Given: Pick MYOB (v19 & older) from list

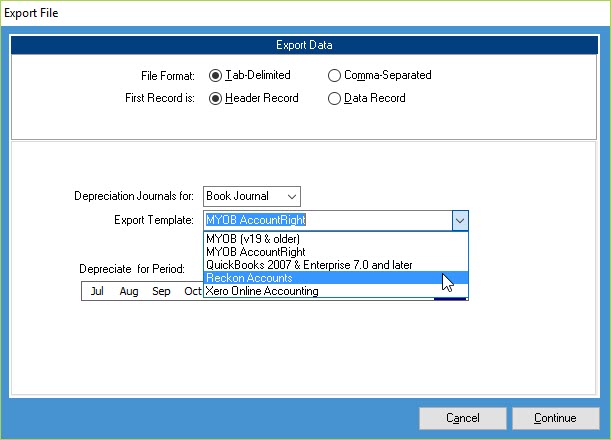Looking at the screenshot, I should [336, 239].
